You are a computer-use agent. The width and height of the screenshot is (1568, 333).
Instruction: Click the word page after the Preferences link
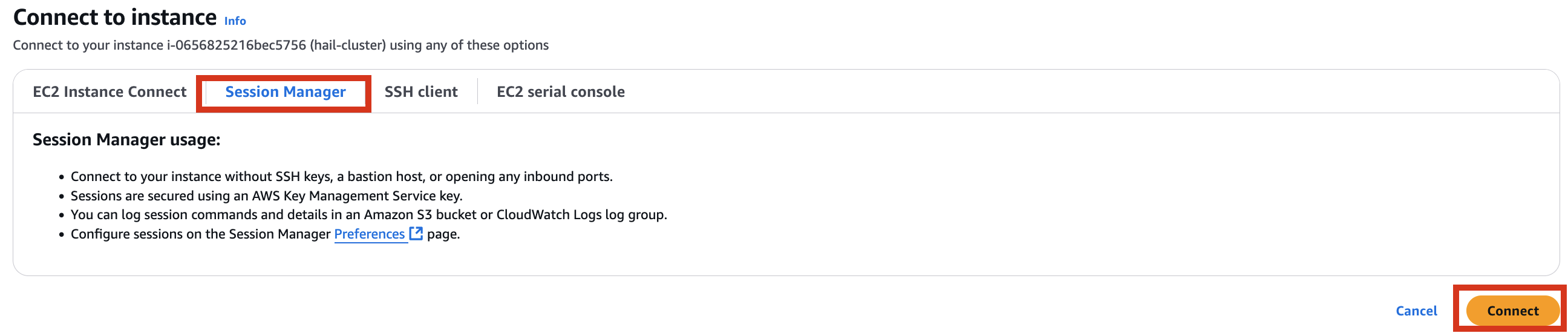(x=443, y=234)
